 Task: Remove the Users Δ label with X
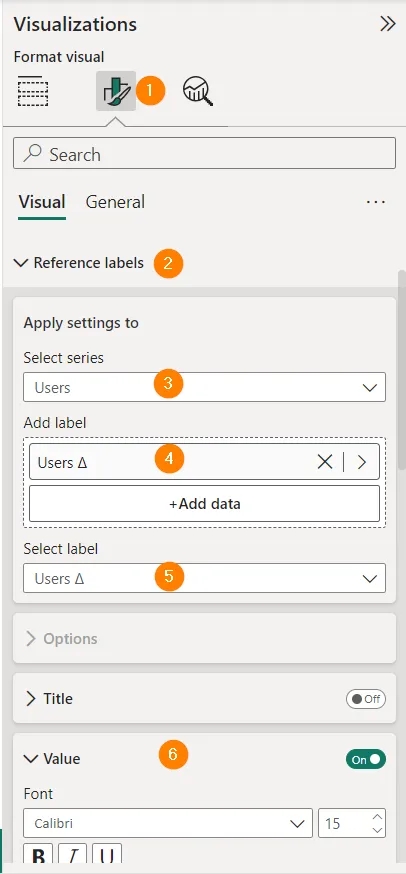pyautogui.click(x=325, y=462)
